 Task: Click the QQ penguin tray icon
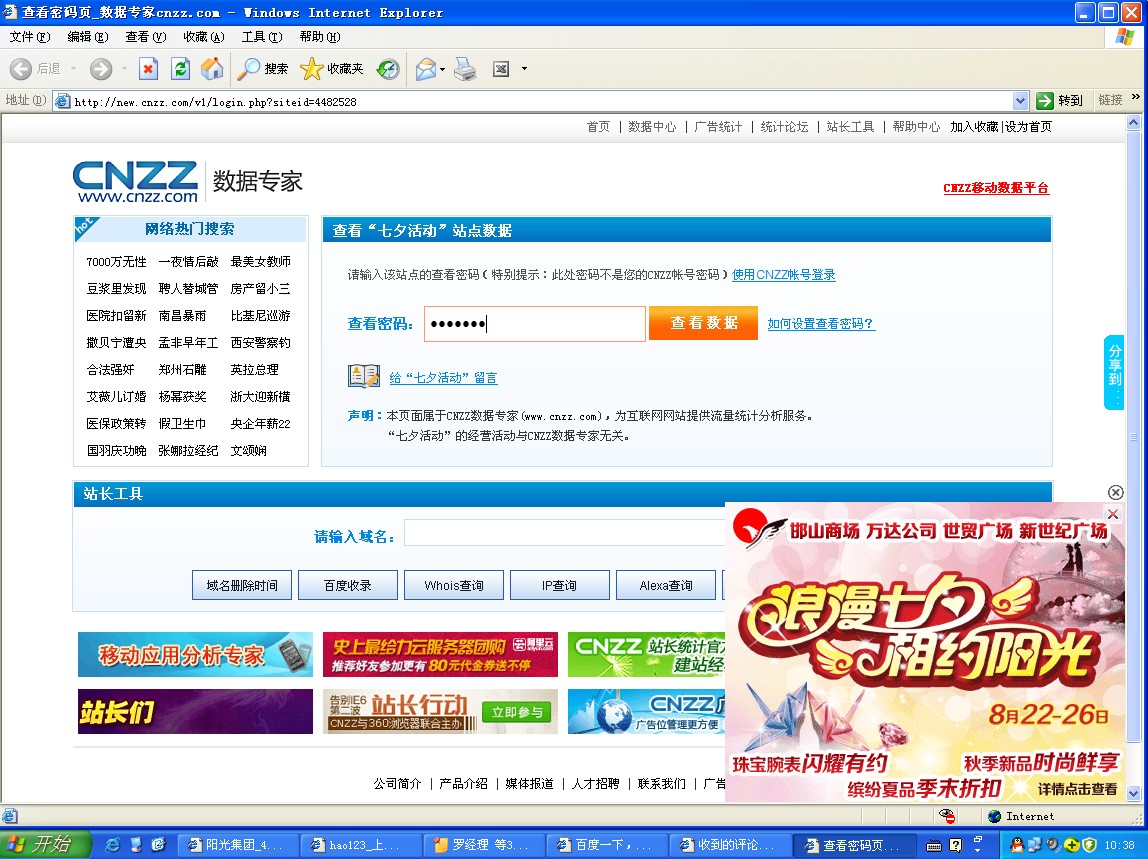click(x=1016, y=845)
